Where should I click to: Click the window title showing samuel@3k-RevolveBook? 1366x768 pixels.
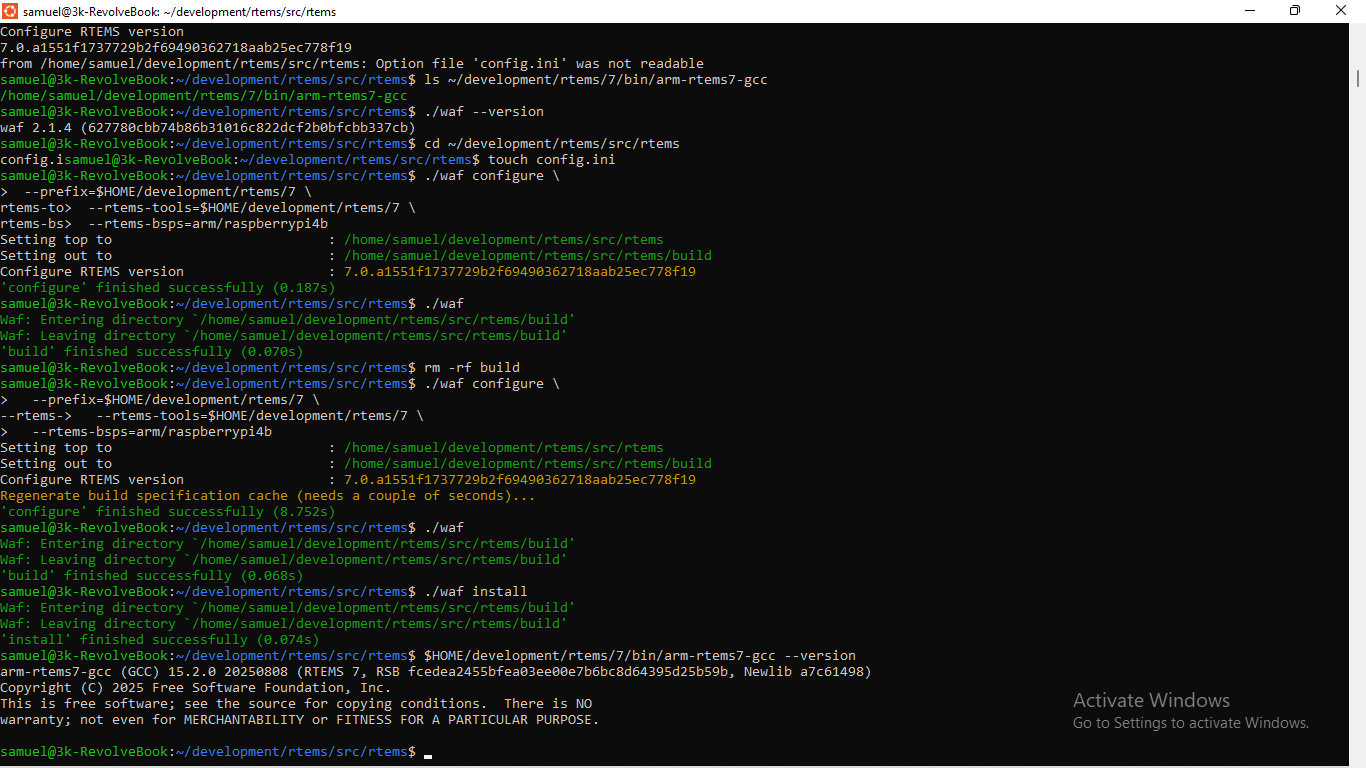(x=179, y=12)
